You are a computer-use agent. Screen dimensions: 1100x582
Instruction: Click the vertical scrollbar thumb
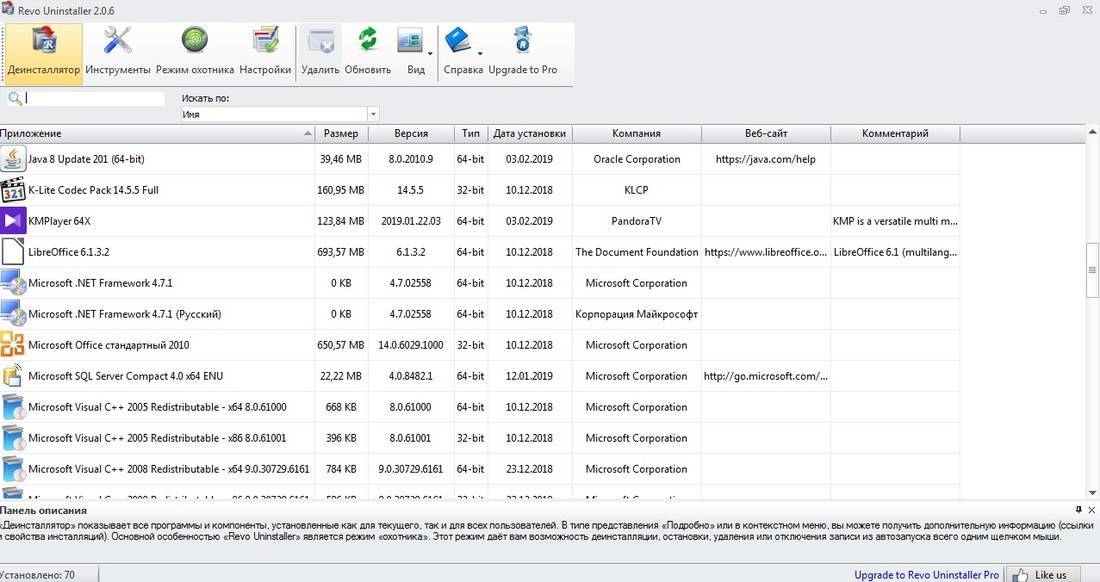pos(1092,270)
